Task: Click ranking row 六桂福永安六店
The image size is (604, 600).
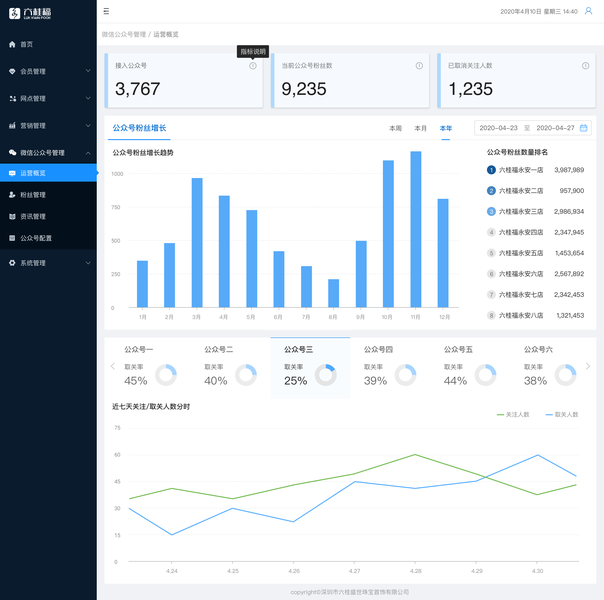Action: point(535,274)
